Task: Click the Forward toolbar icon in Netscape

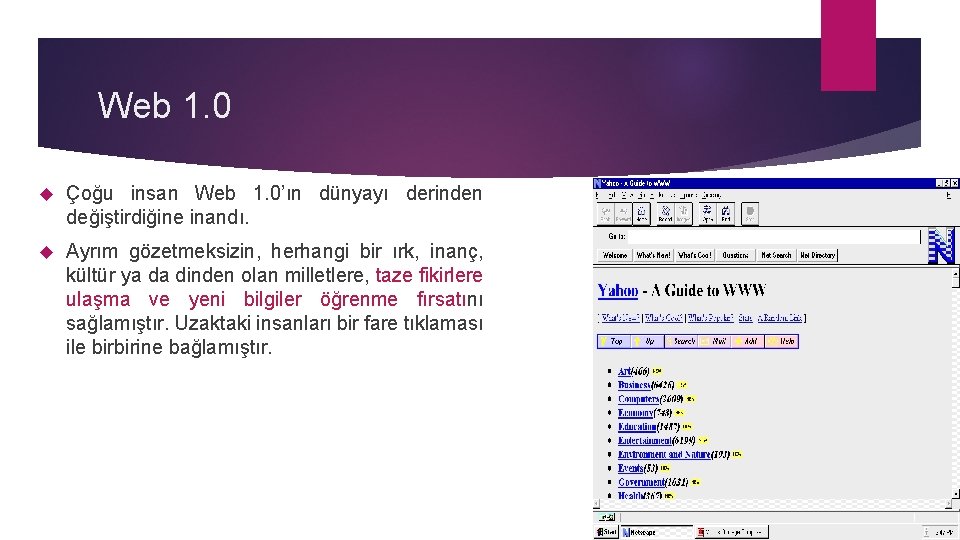Action: 623,214
